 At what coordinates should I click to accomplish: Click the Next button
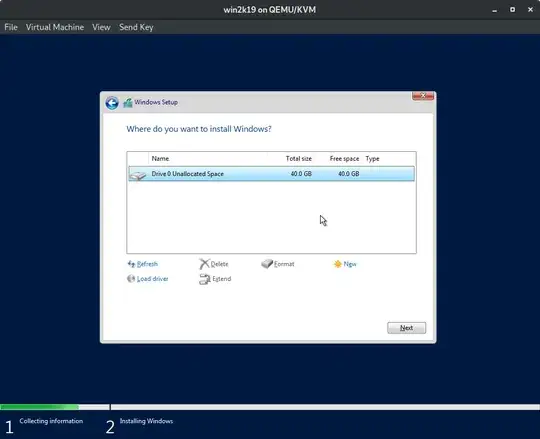click(x=406, y=328)
